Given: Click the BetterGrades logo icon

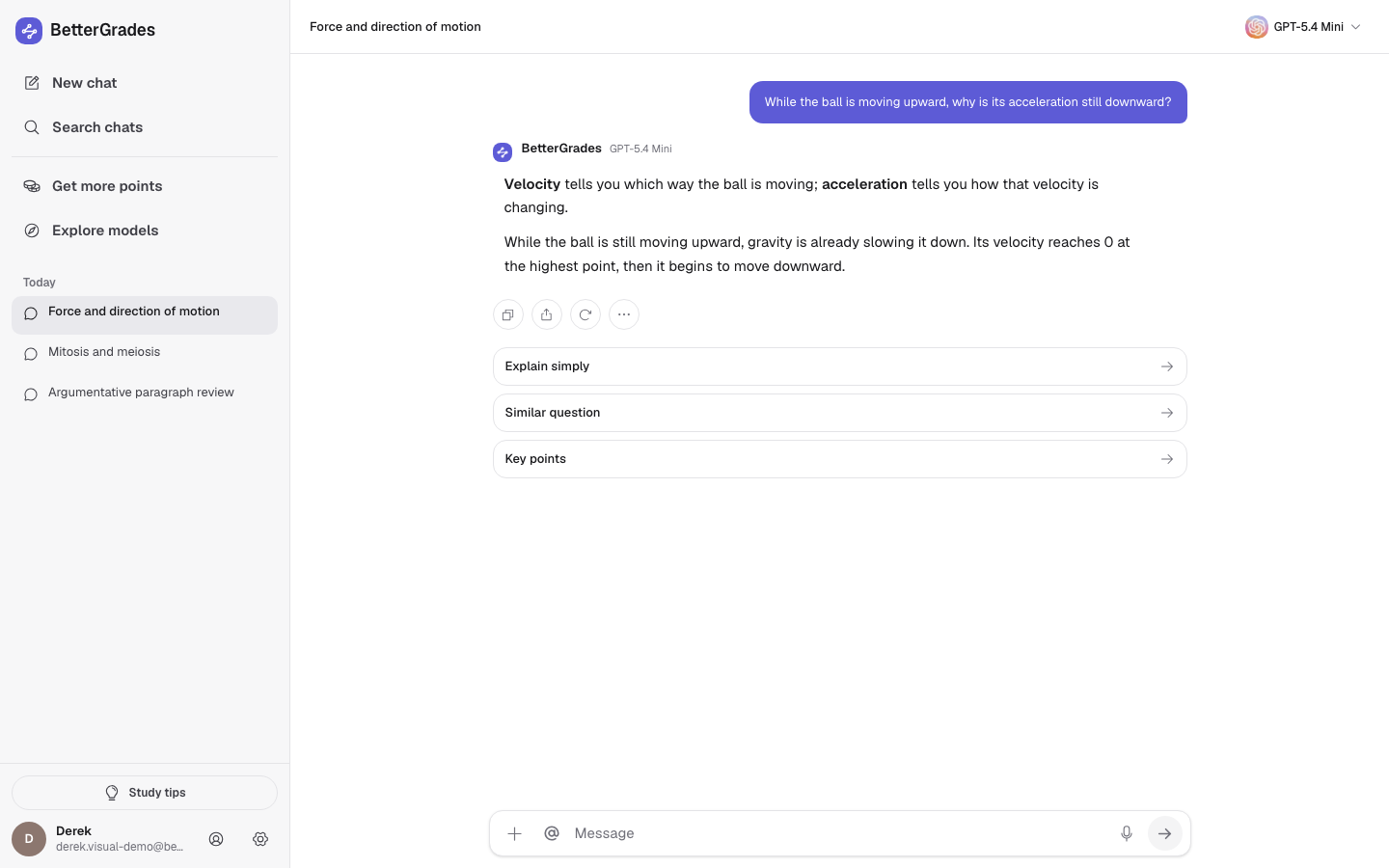Looking at the screenshot, I should 29,31.
